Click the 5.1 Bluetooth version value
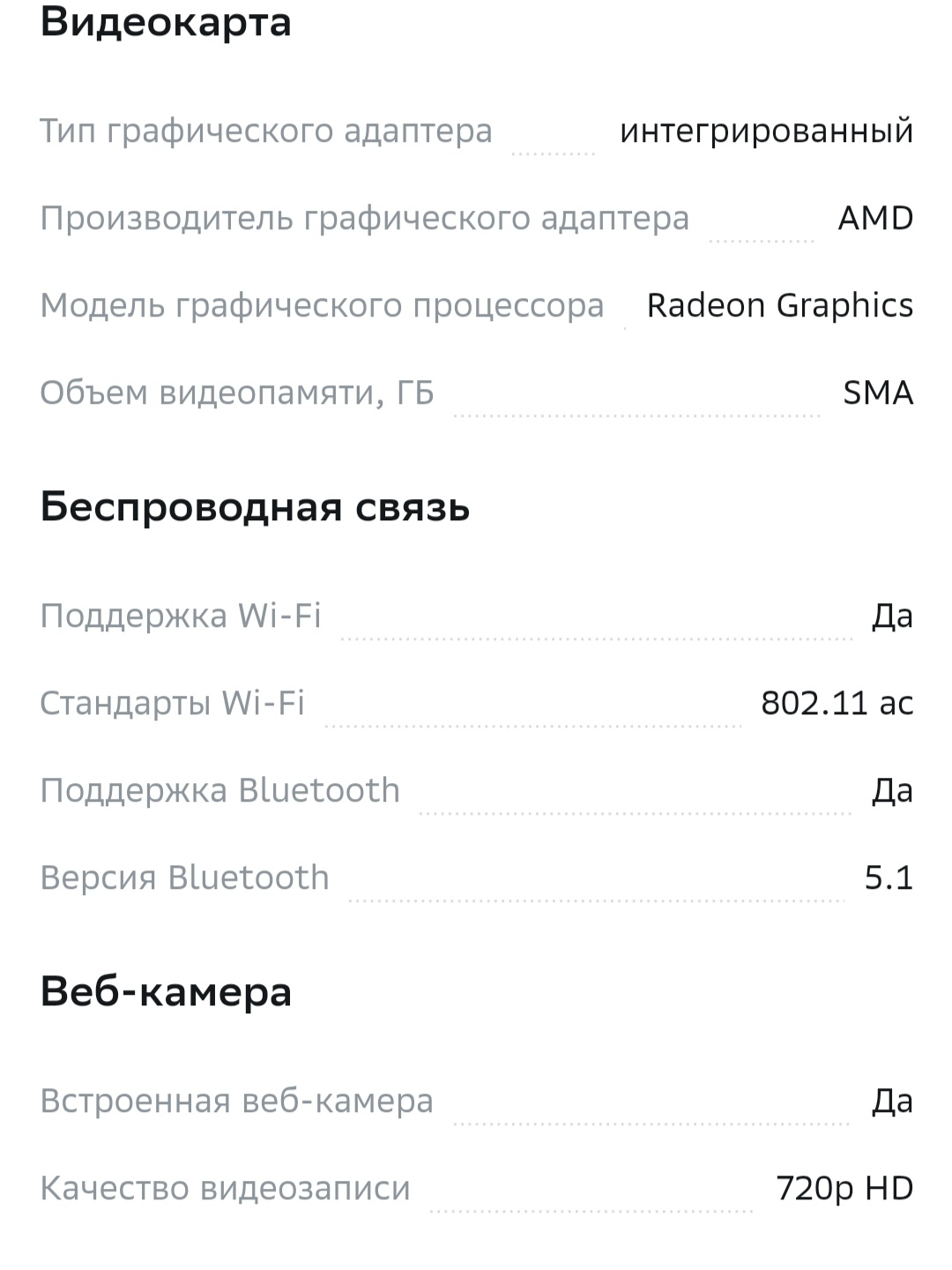The image size is (952, 1270). coord(888,878)
